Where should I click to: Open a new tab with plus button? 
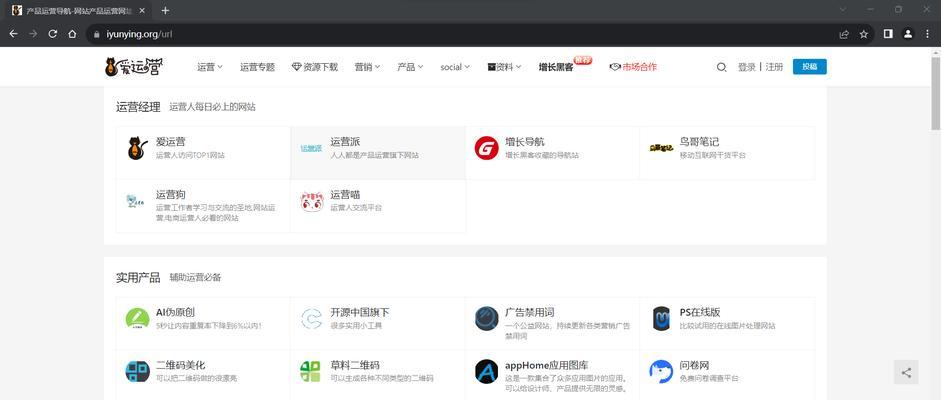(x=165, y=10)
